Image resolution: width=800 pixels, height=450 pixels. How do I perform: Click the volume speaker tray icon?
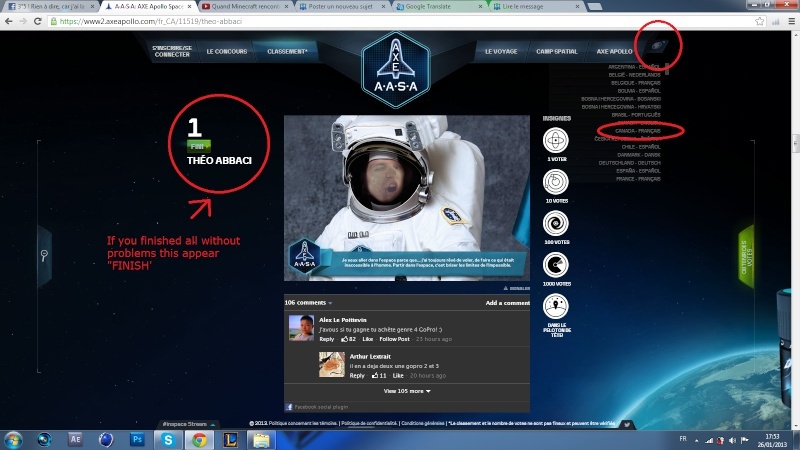coord(733,440)
